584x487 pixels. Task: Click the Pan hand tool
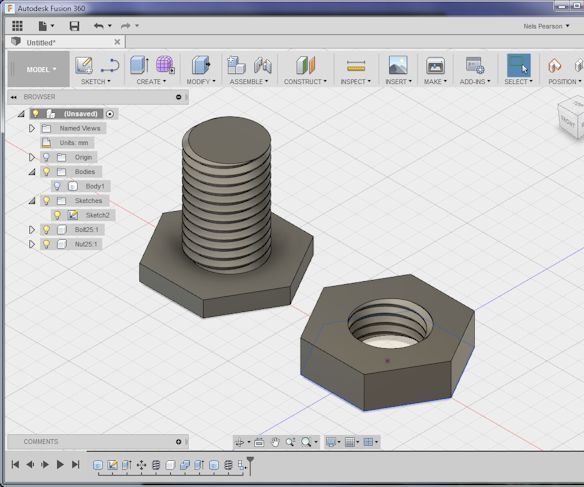tap(275, 442)
